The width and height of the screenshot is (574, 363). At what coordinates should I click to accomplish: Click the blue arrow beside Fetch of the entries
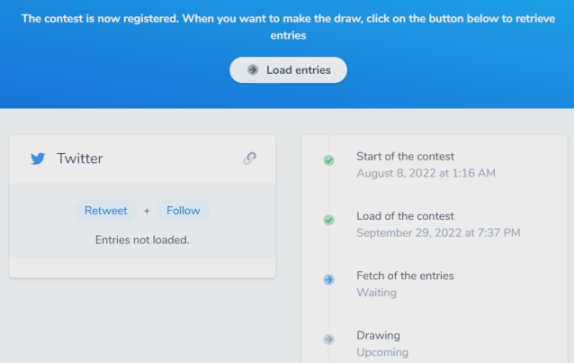329,280
